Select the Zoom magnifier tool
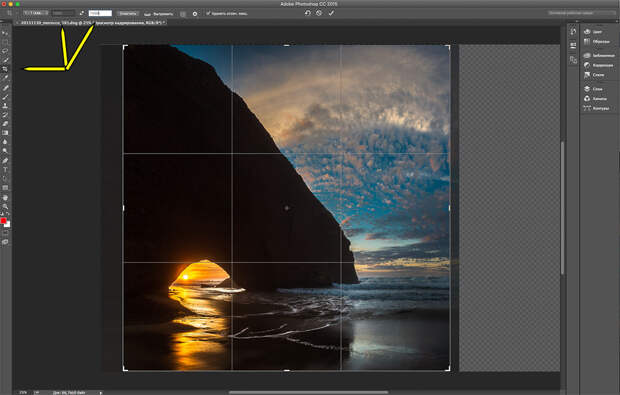Screen dimensions: 620x395 coord(5,206)
